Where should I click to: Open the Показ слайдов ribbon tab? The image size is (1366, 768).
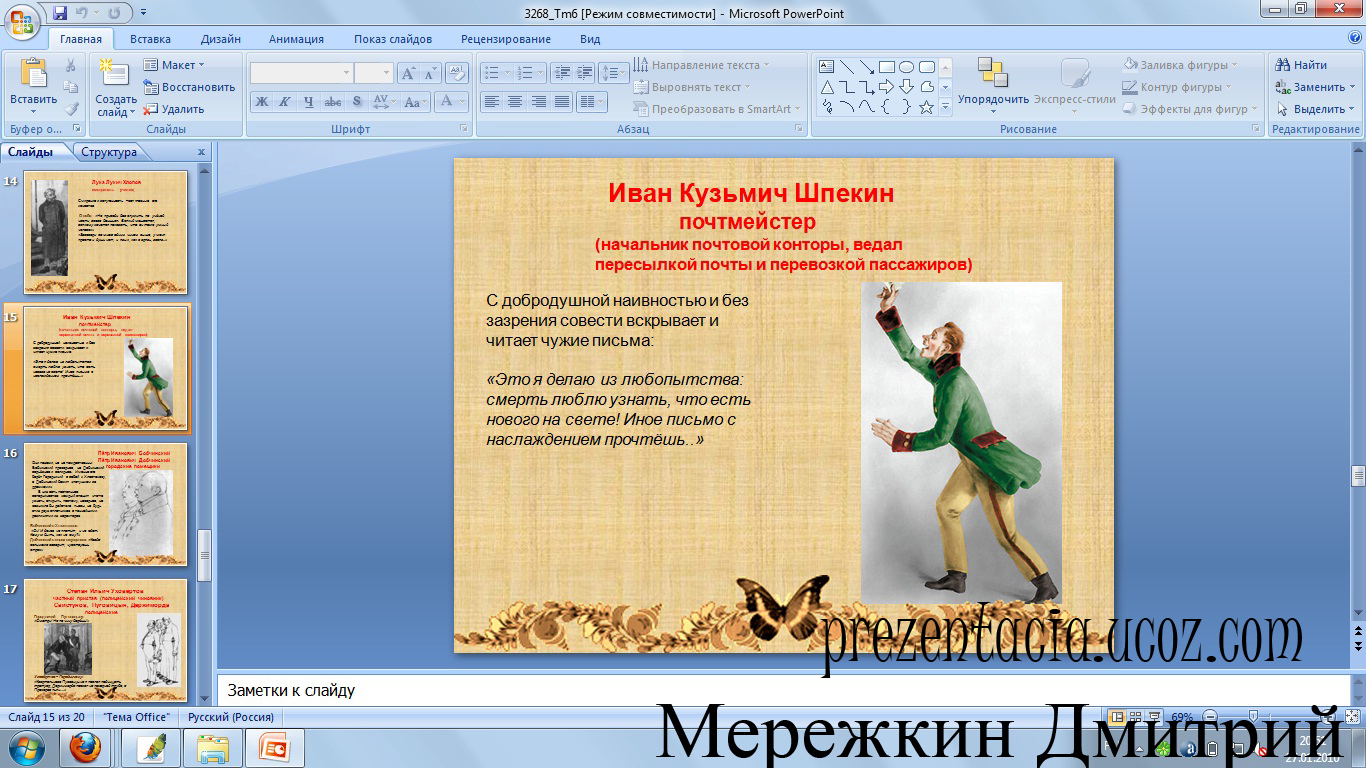[393, 39]
